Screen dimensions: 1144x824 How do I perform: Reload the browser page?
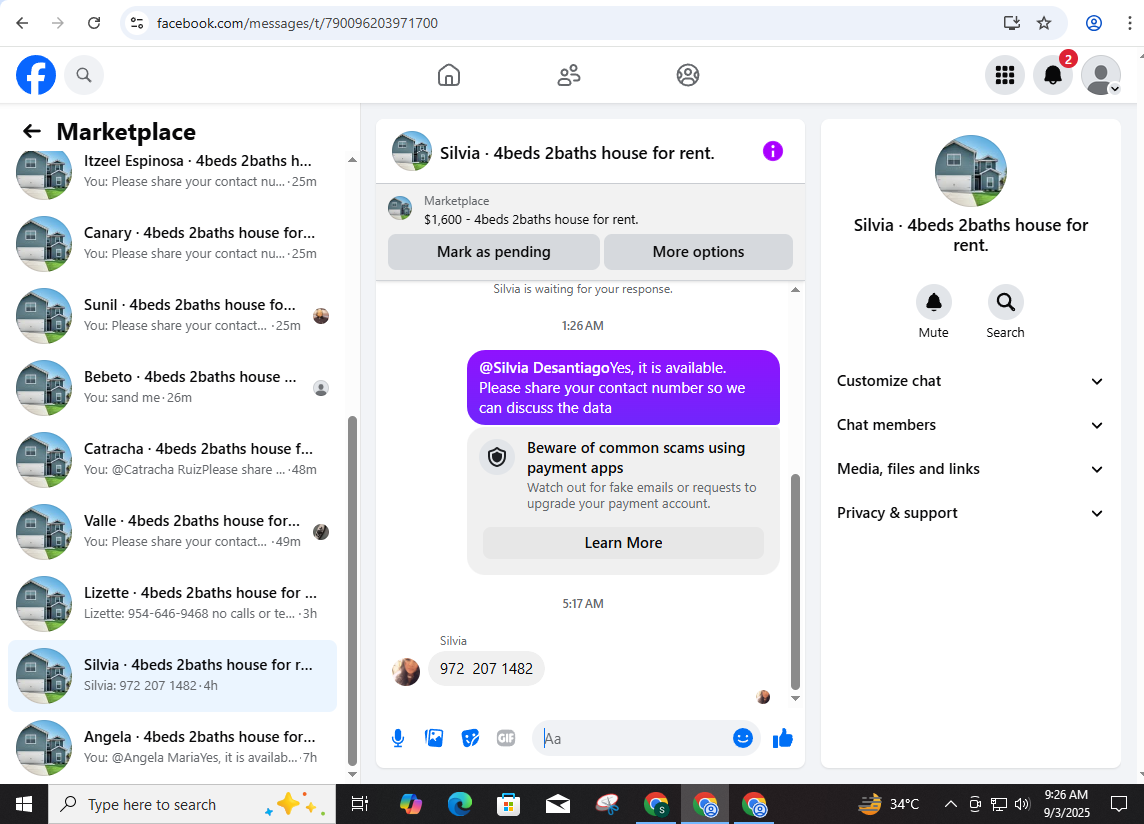[94, 23]
